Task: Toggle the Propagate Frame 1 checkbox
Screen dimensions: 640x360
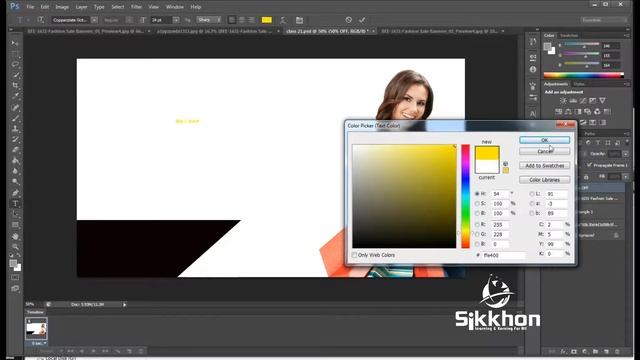Action: (589, 165)
